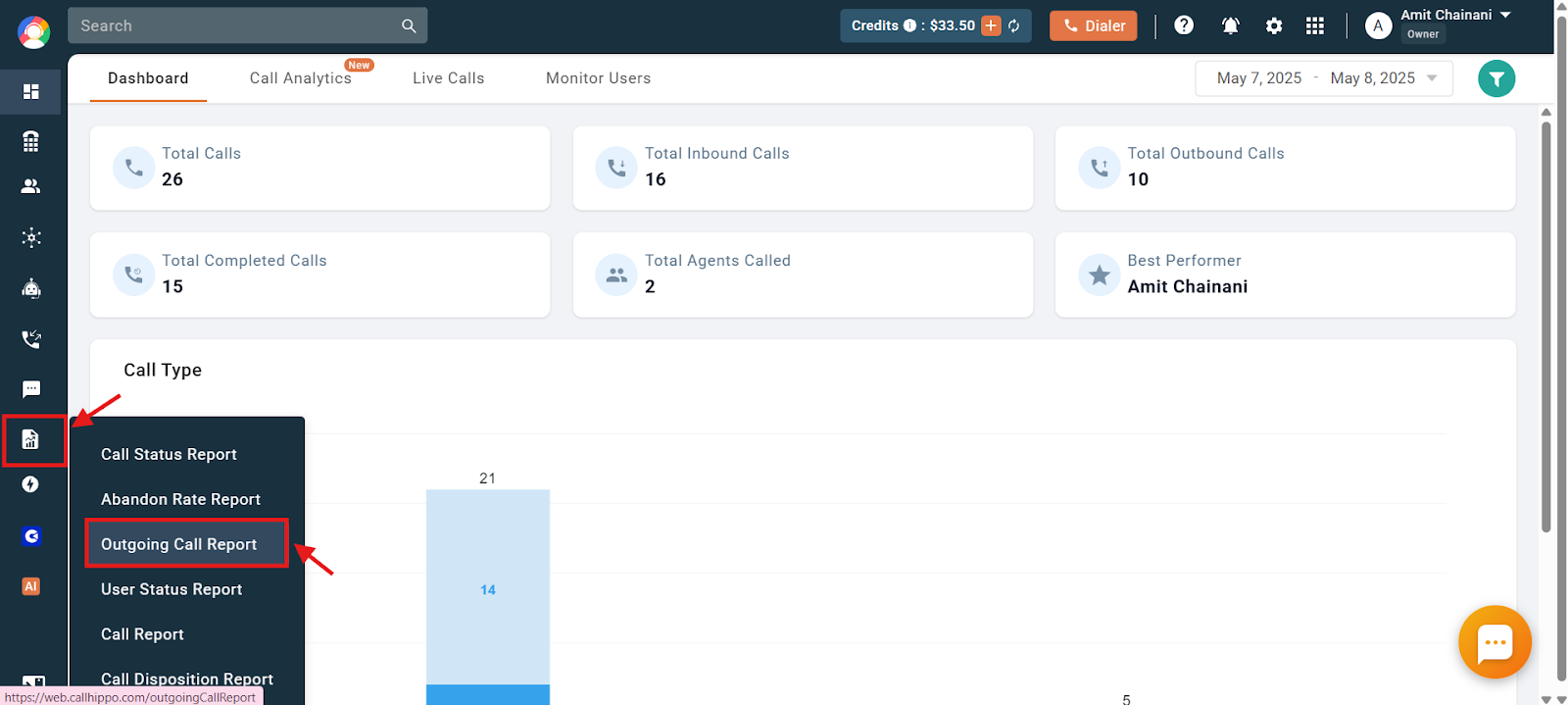Switch to the Monitor Users tab
This screenshot has width=1568, height=705.
[598, 78]
